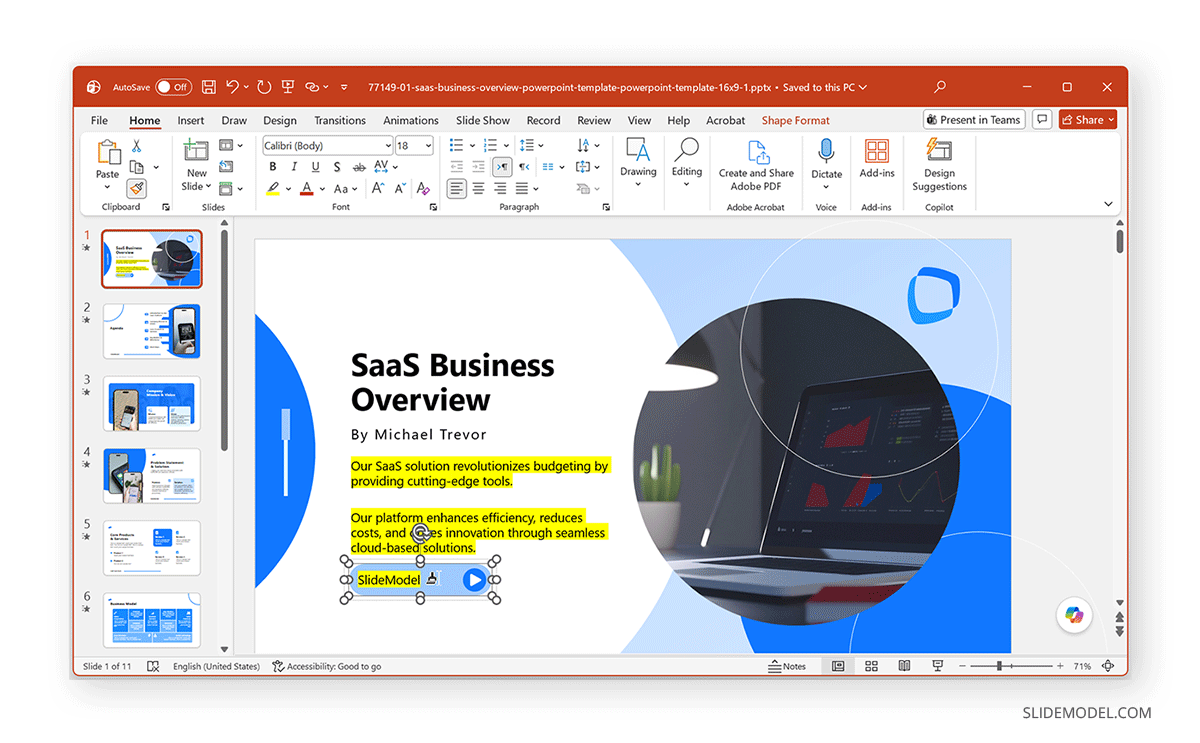Open the File menu
This screenshot has height=743, width=1200.
(99, 120)
